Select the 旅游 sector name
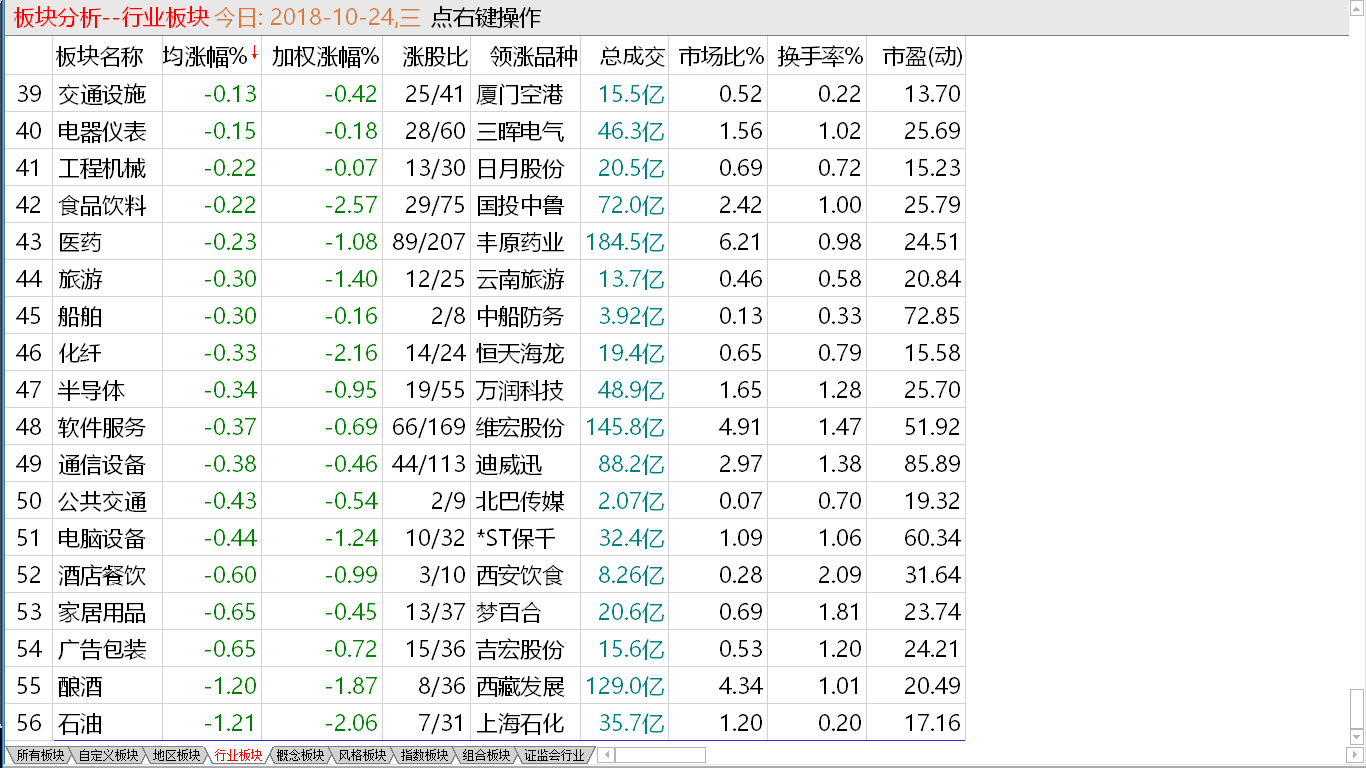The width and height of the screenshot is (1366, 768). pos(80,279)
